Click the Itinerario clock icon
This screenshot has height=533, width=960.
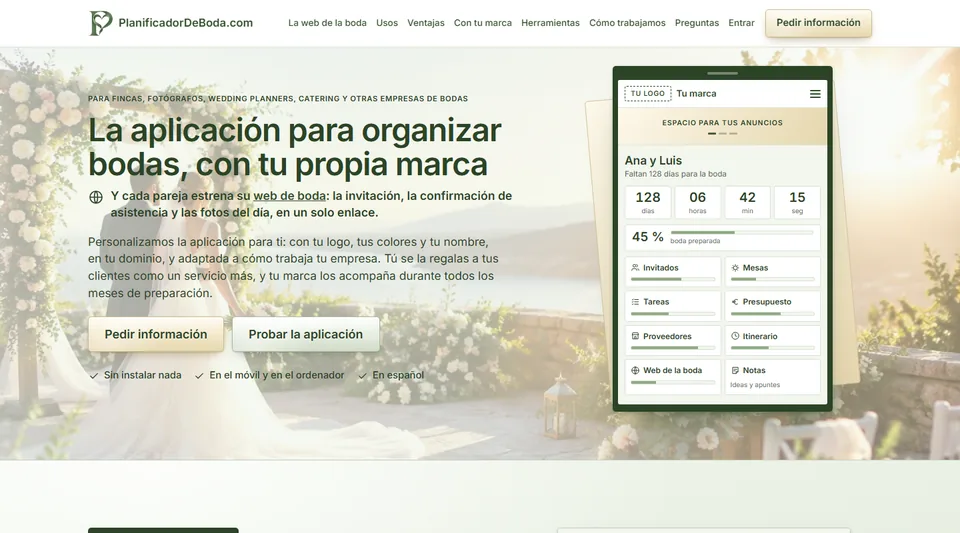point(735,336)
